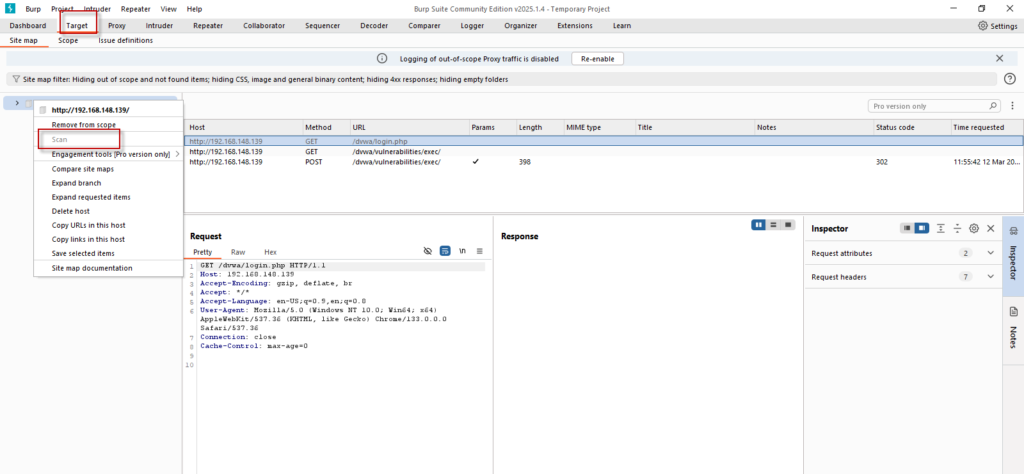This screenshot has width=1024, height=474.
Task: Click the site map filter funnel icon
Action: (x=15, y=79)
